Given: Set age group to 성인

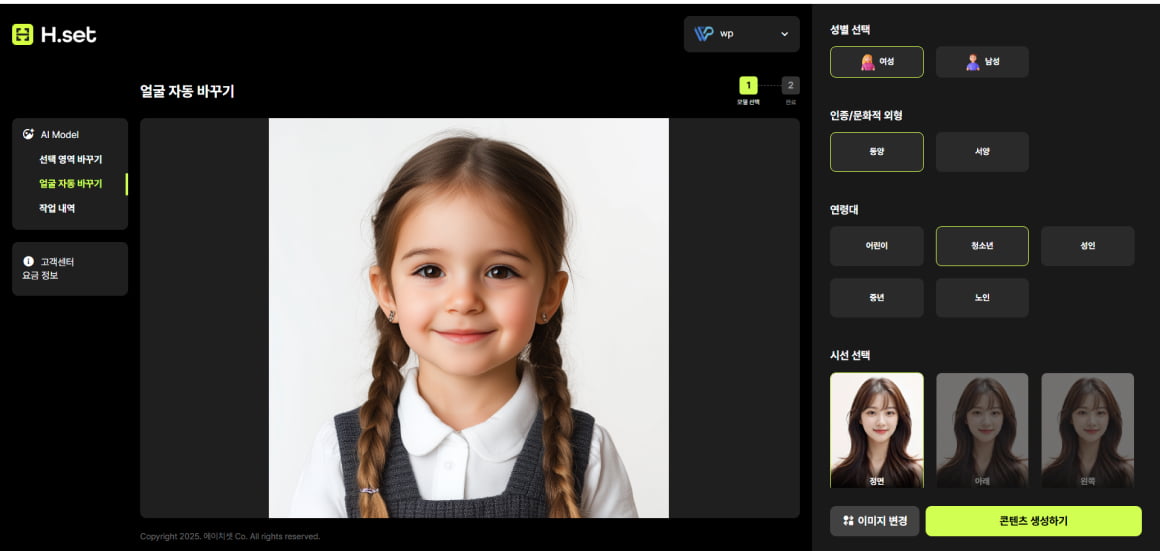Looking at the screenshot, I should click(1087, 246).
